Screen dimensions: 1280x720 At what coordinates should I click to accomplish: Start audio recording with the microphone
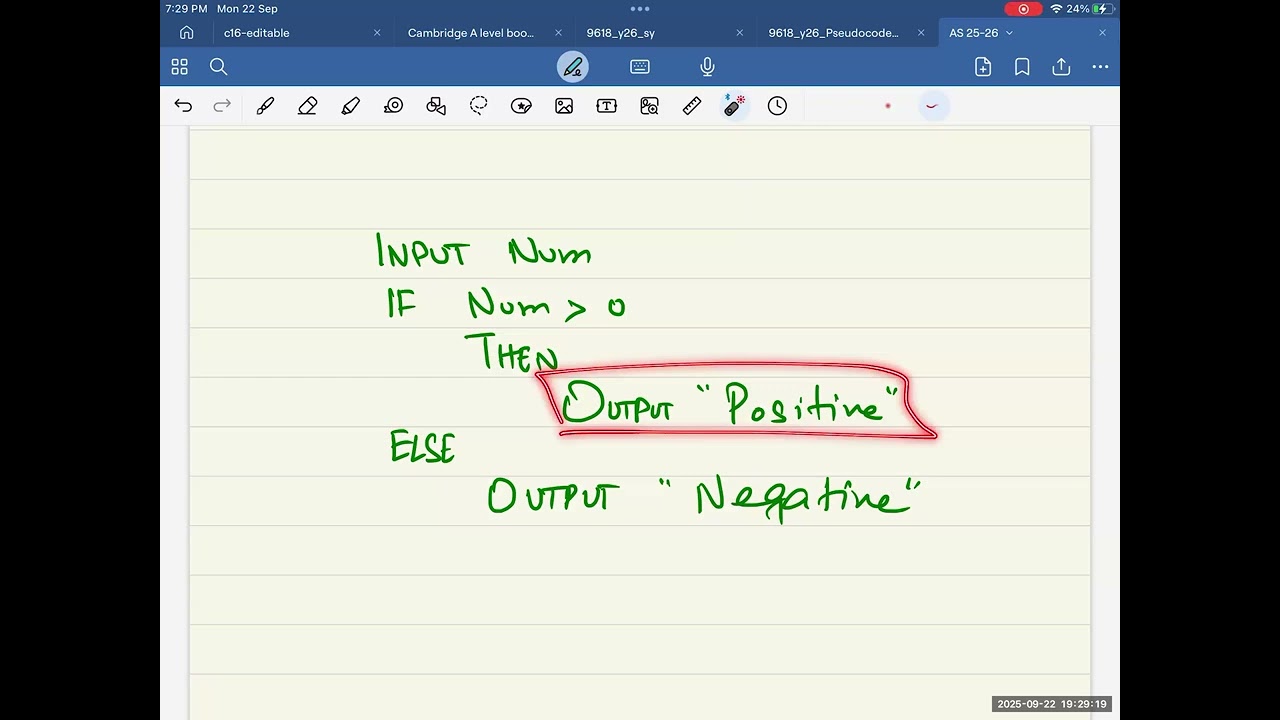point(707,67)
